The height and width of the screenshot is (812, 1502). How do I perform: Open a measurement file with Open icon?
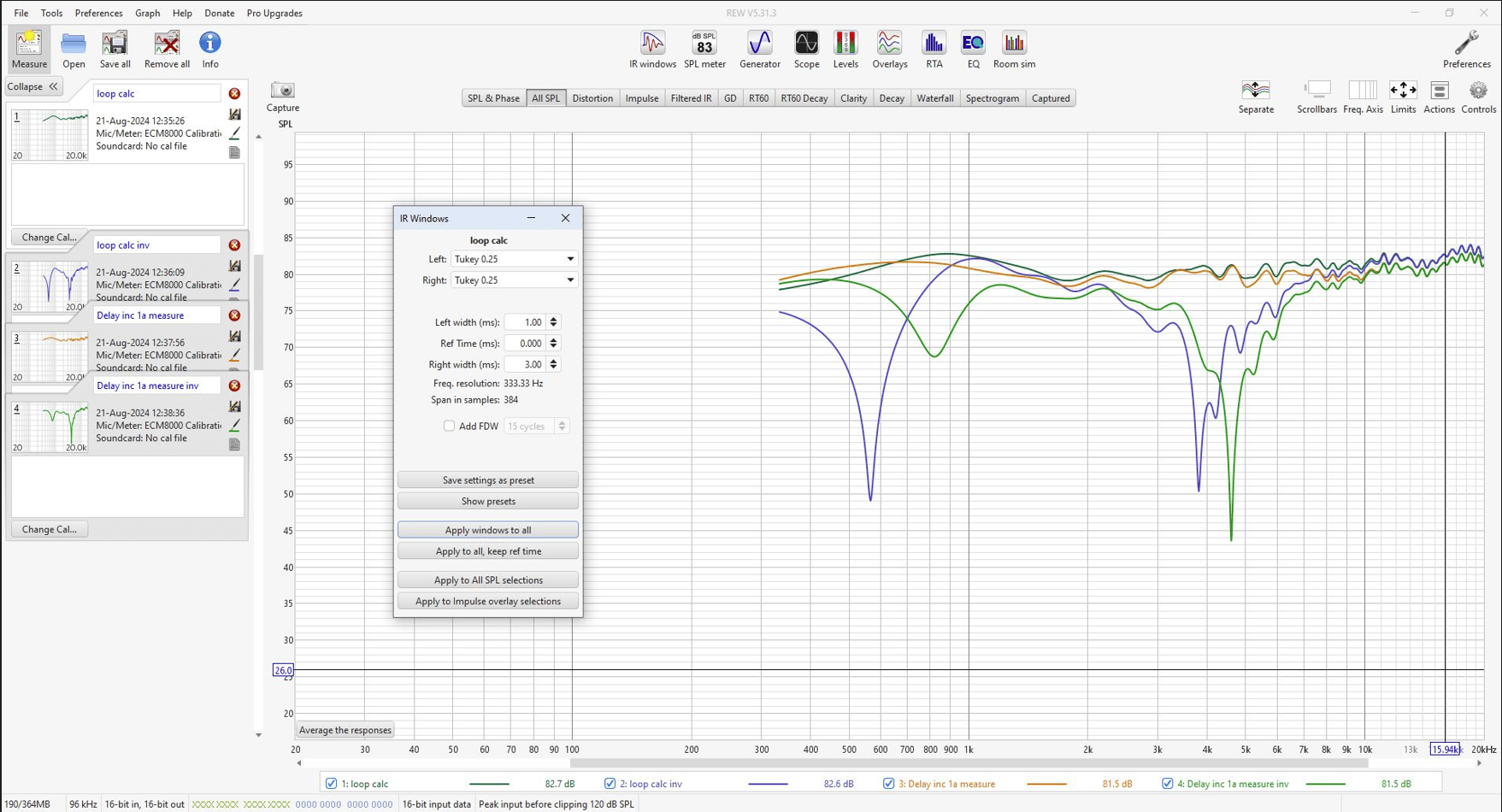click(74, 49)
